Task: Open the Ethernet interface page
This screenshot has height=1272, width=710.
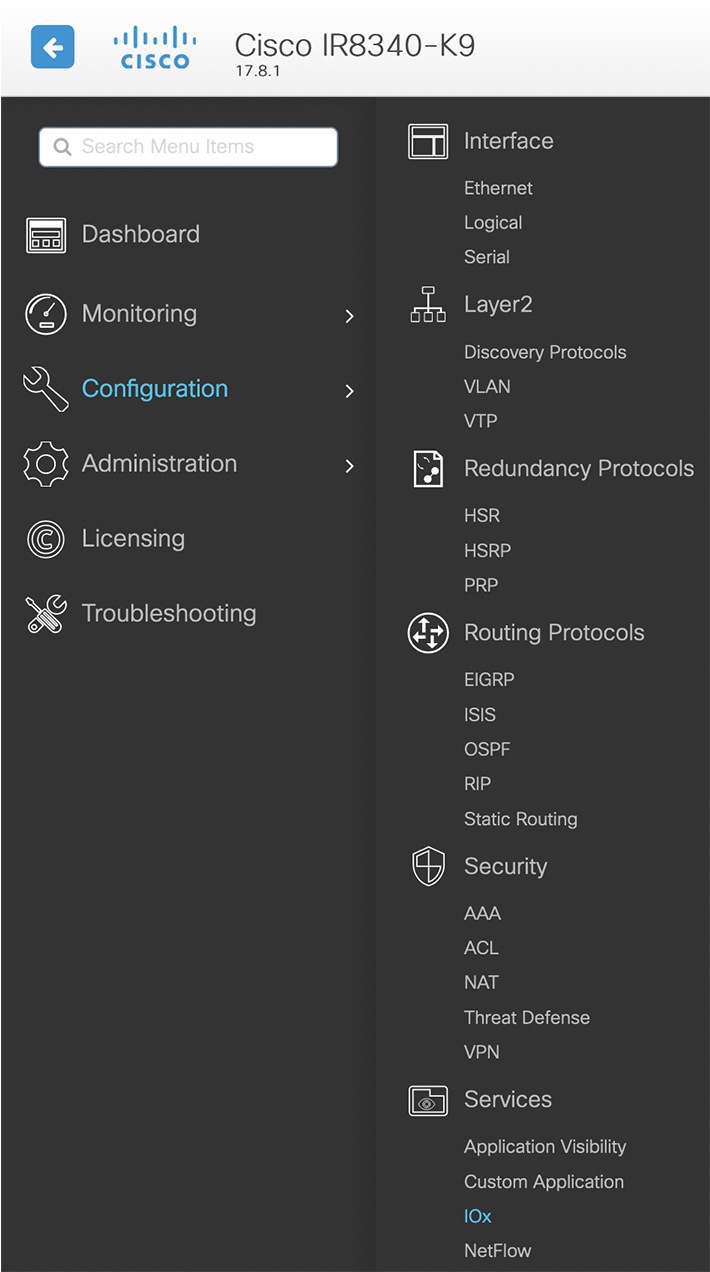Action: (x=498, y=188)
